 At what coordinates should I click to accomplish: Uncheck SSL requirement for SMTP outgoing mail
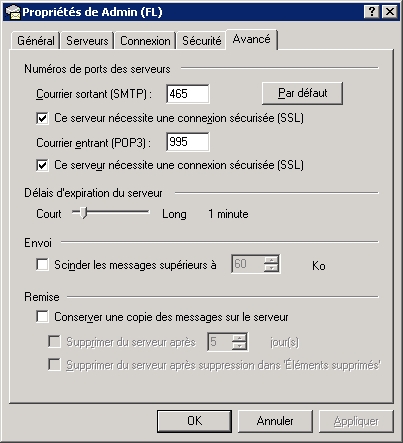click(x=42, y=118)
